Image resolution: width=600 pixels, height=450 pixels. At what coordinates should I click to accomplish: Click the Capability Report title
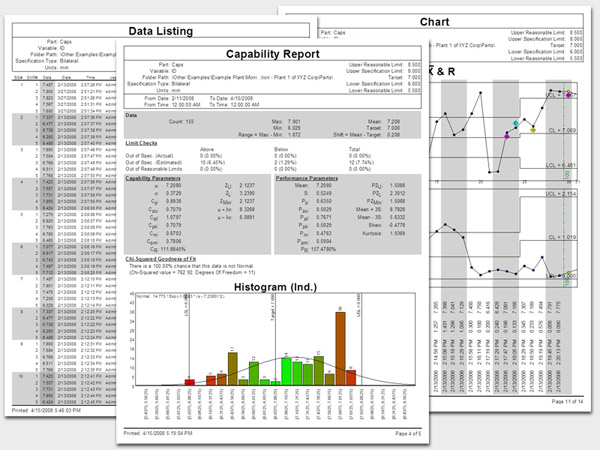273,53
